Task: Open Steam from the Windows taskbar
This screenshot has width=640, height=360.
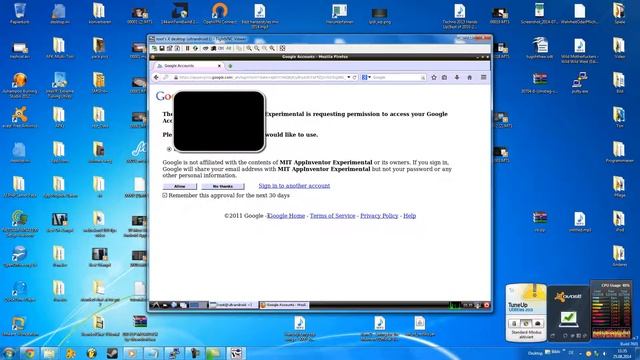Action: point(112,353)
